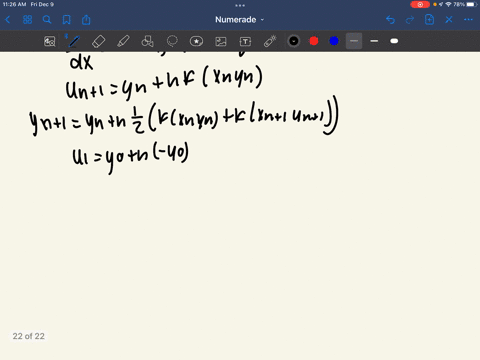Select the Shapes tool

[x=147, y=41]
